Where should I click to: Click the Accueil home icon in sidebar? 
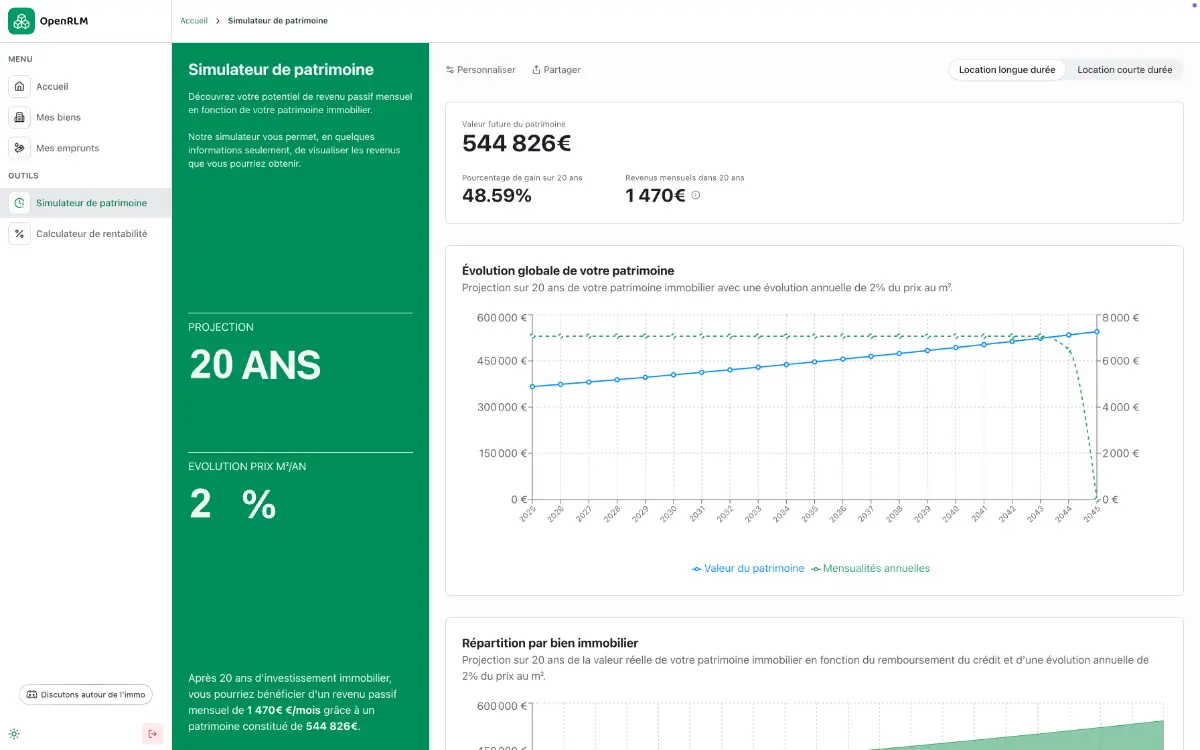click(x=19, y=87)
